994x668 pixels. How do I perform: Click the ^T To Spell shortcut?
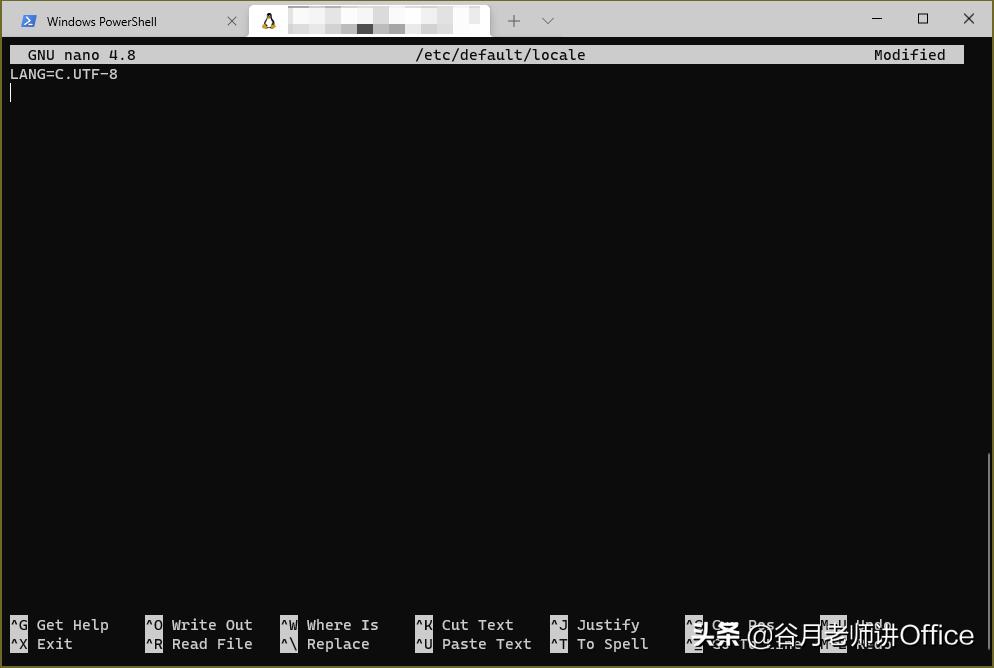tap(597, 644)
